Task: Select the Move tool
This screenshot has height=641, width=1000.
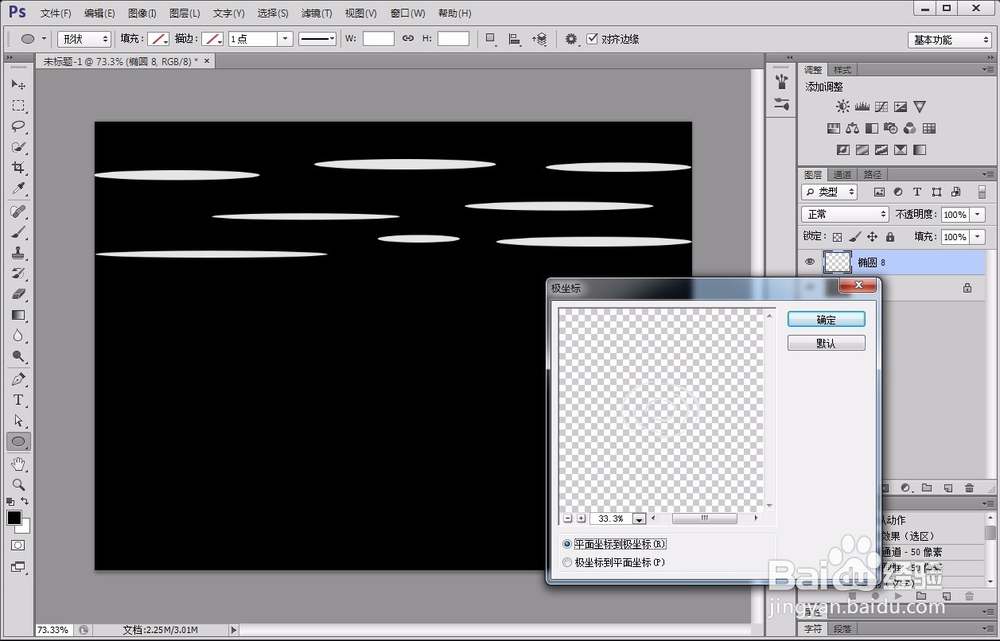Action: pyautogui.click(x=18, y=84)
